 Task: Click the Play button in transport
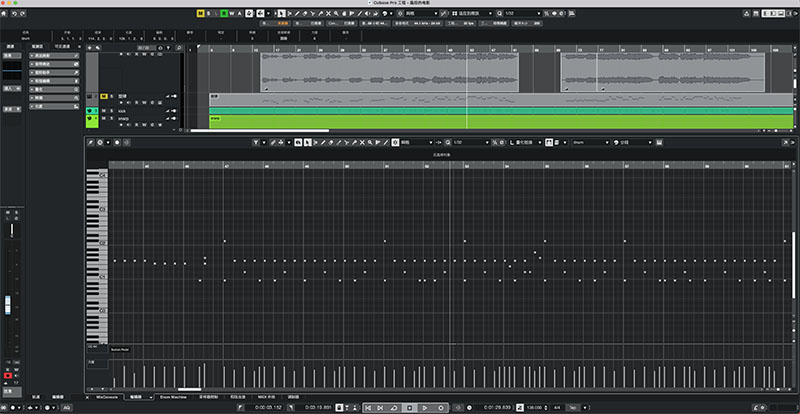pyautogui.click(x=425, y=407)
